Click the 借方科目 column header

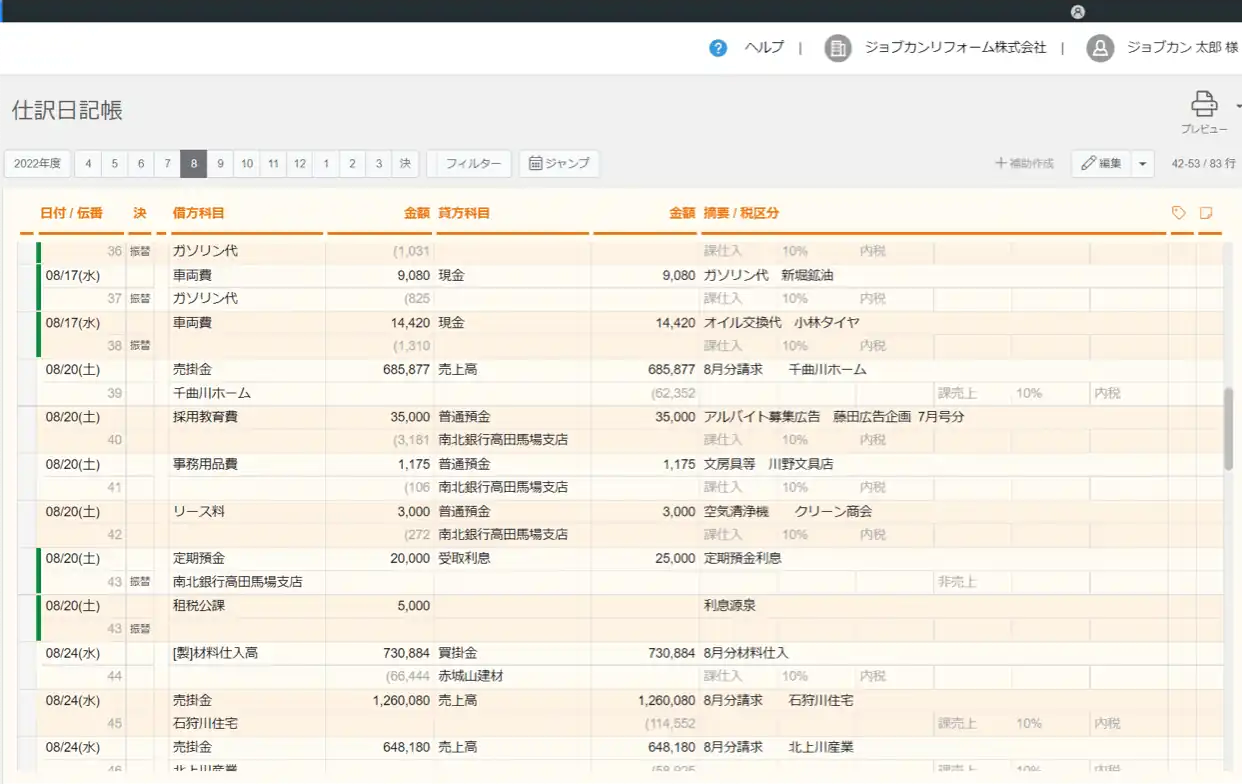pos(198,213)
